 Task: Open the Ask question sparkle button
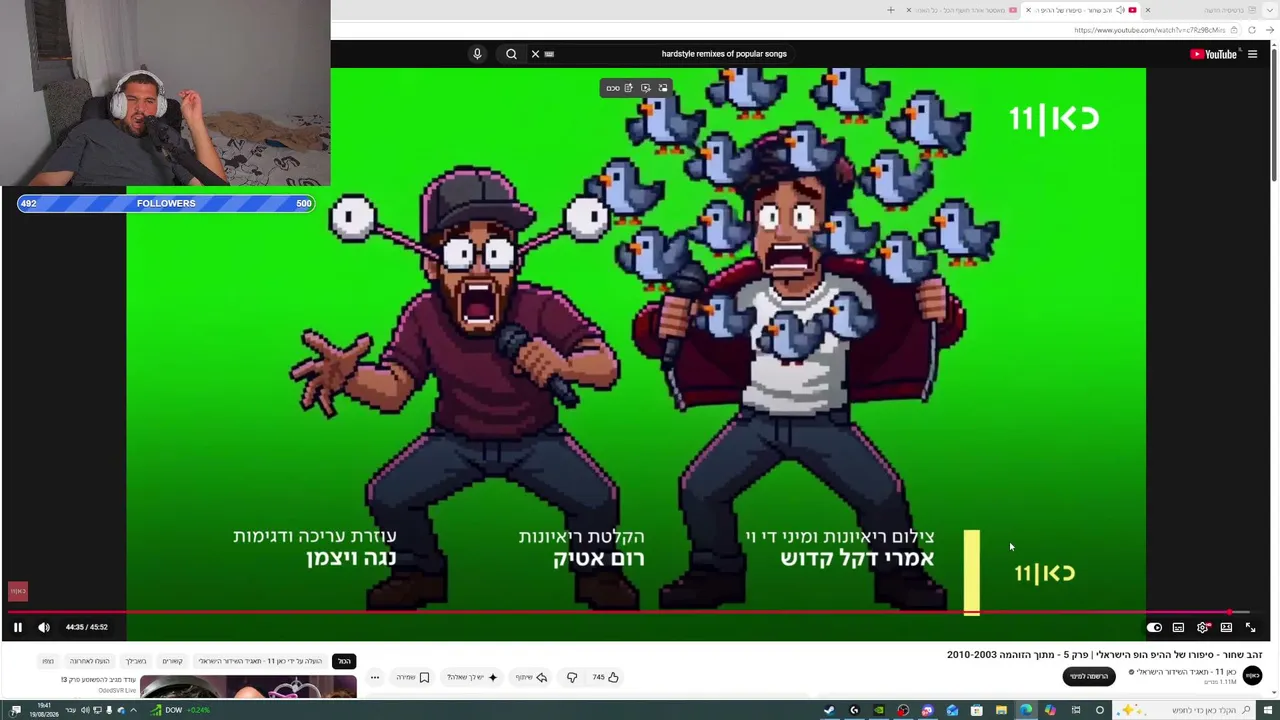[x=473, y=677]
